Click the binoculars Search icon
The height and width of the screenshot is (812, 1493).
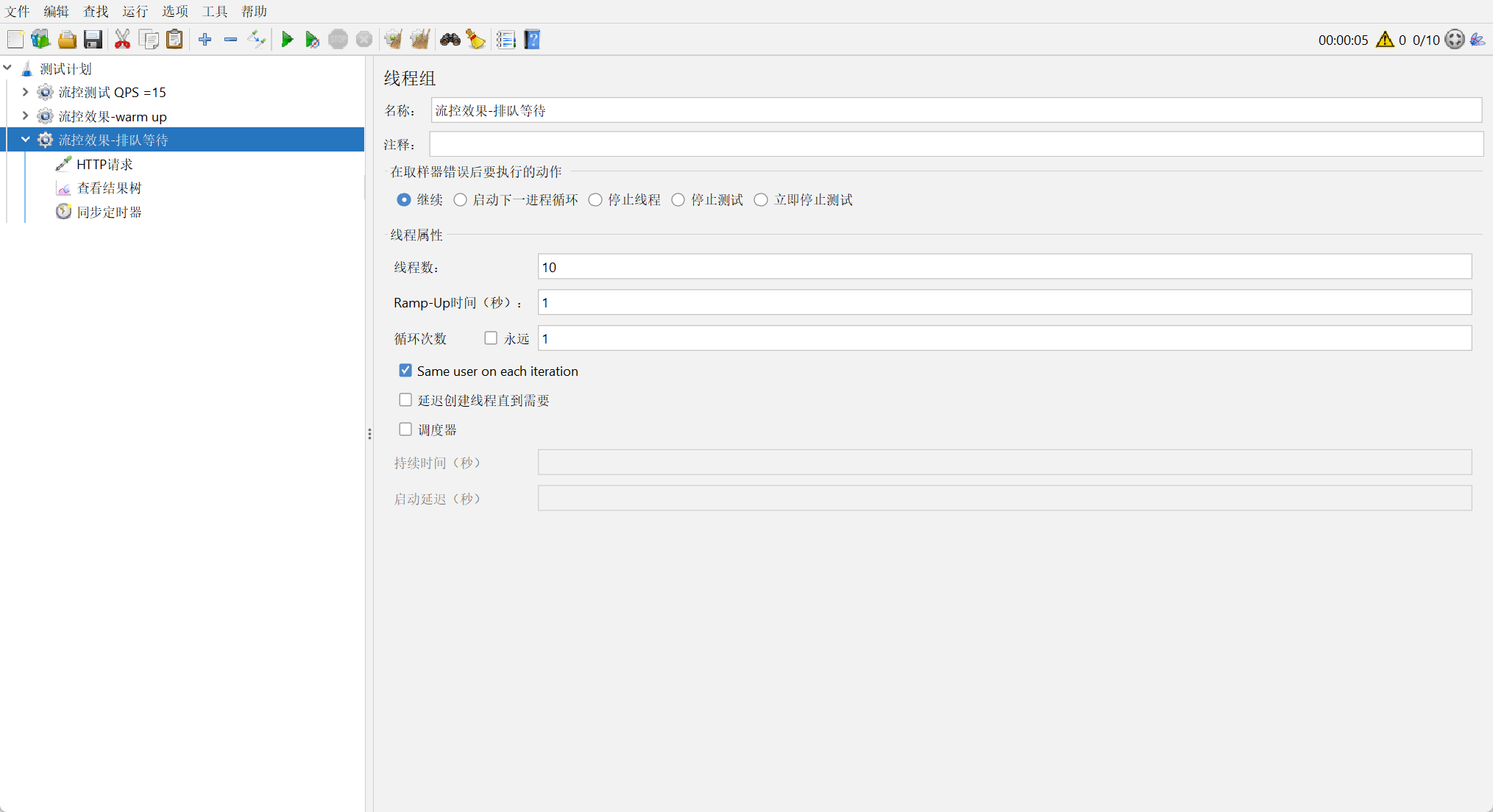pyautogui.click(x=450, y=40)
